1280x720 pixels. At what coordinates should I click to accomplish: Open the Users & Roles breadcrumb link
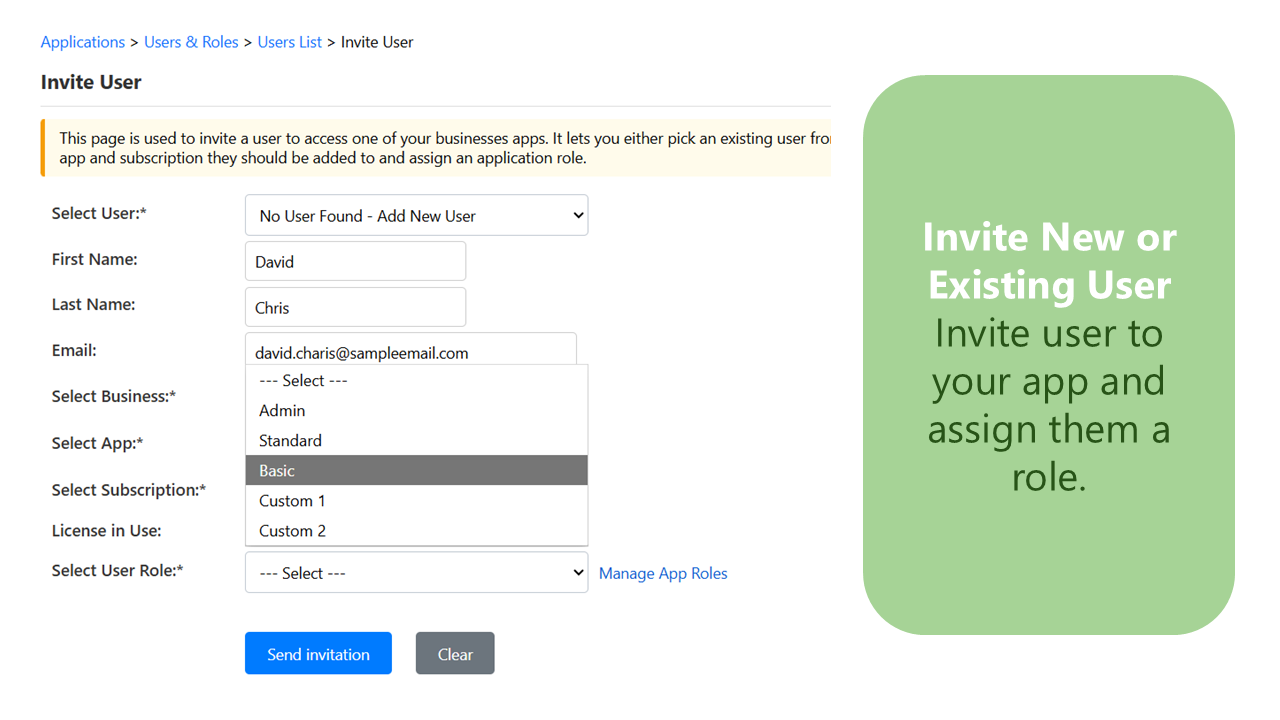(191, 42)
